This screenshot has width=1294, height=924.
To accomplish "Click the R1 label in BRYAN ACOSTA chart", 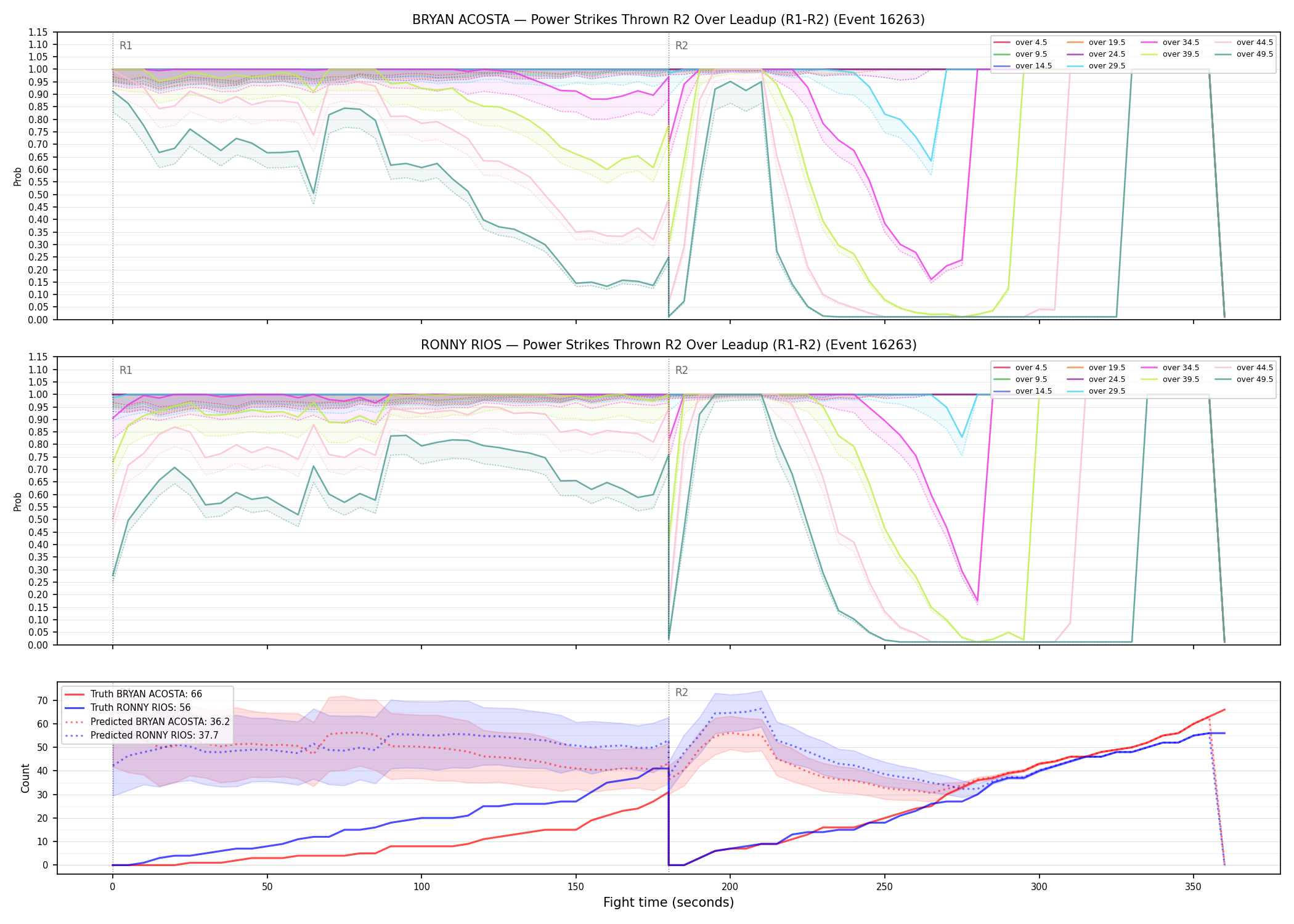I will pyautogui.click(x=126, y=46).
